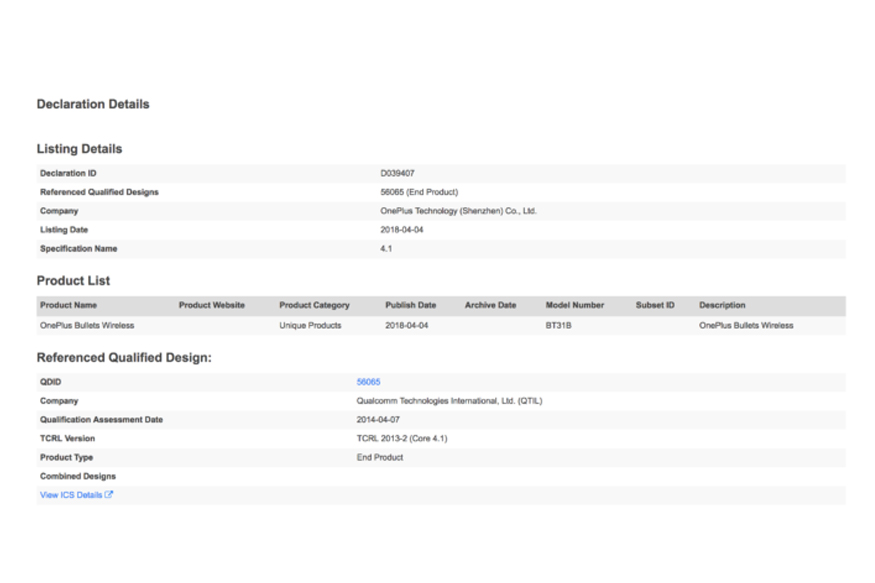Screen dimensions: 875x583
Task: Click the Listing Date value 2018-04-04
Action: click(402, 230)
